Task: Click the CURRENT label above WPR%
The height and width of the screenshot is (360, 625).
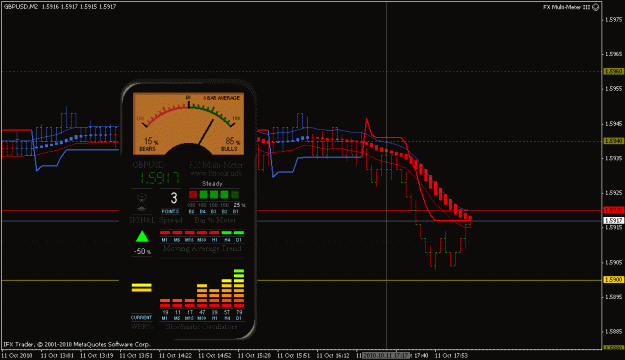Action: click(142, 318)
